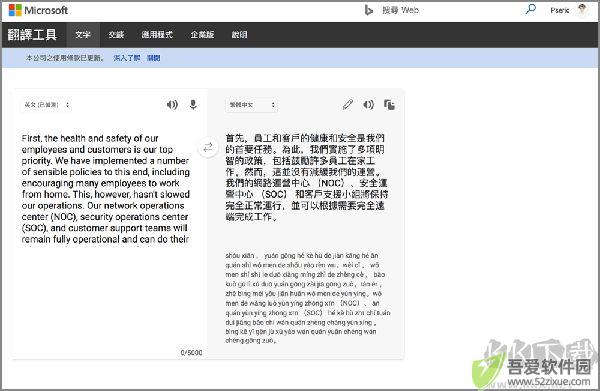Open the Pseric user avatar

pyautogui.click(x=582, y=10)
